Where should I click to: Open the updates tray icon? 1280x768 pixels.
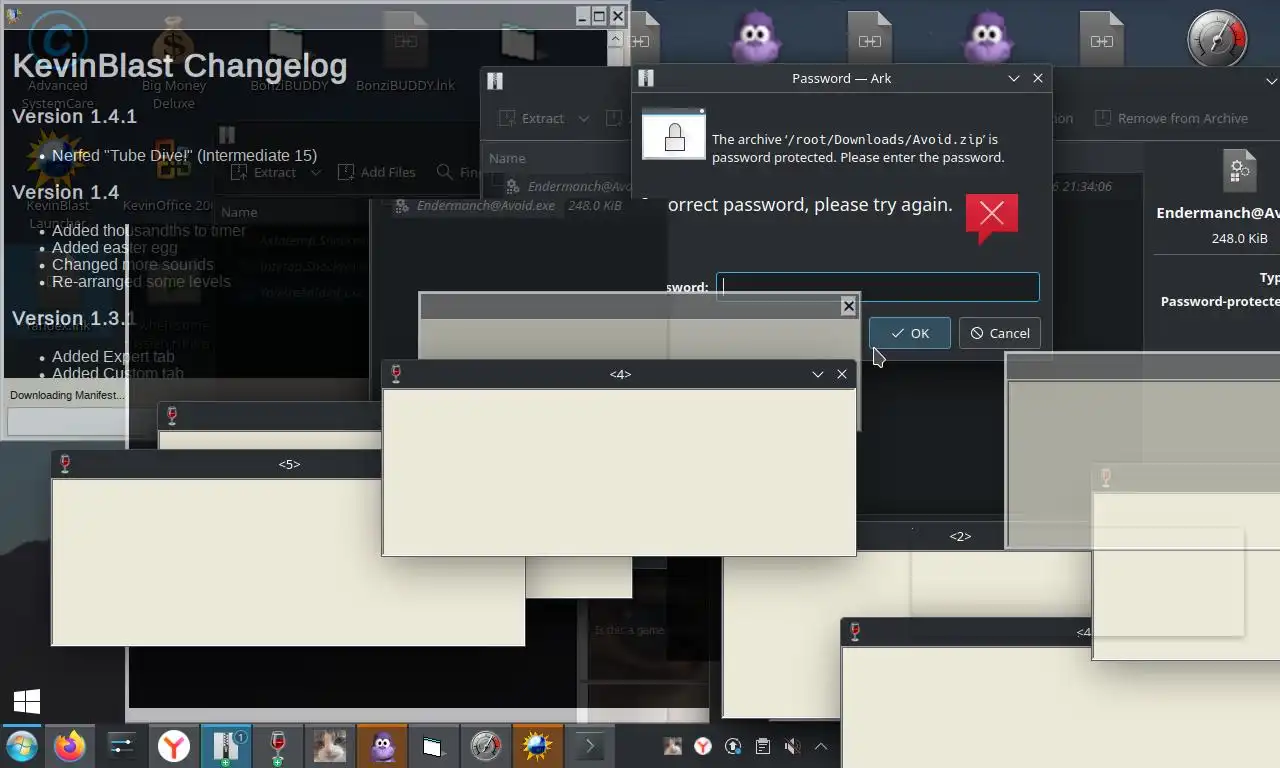point(733,746)
